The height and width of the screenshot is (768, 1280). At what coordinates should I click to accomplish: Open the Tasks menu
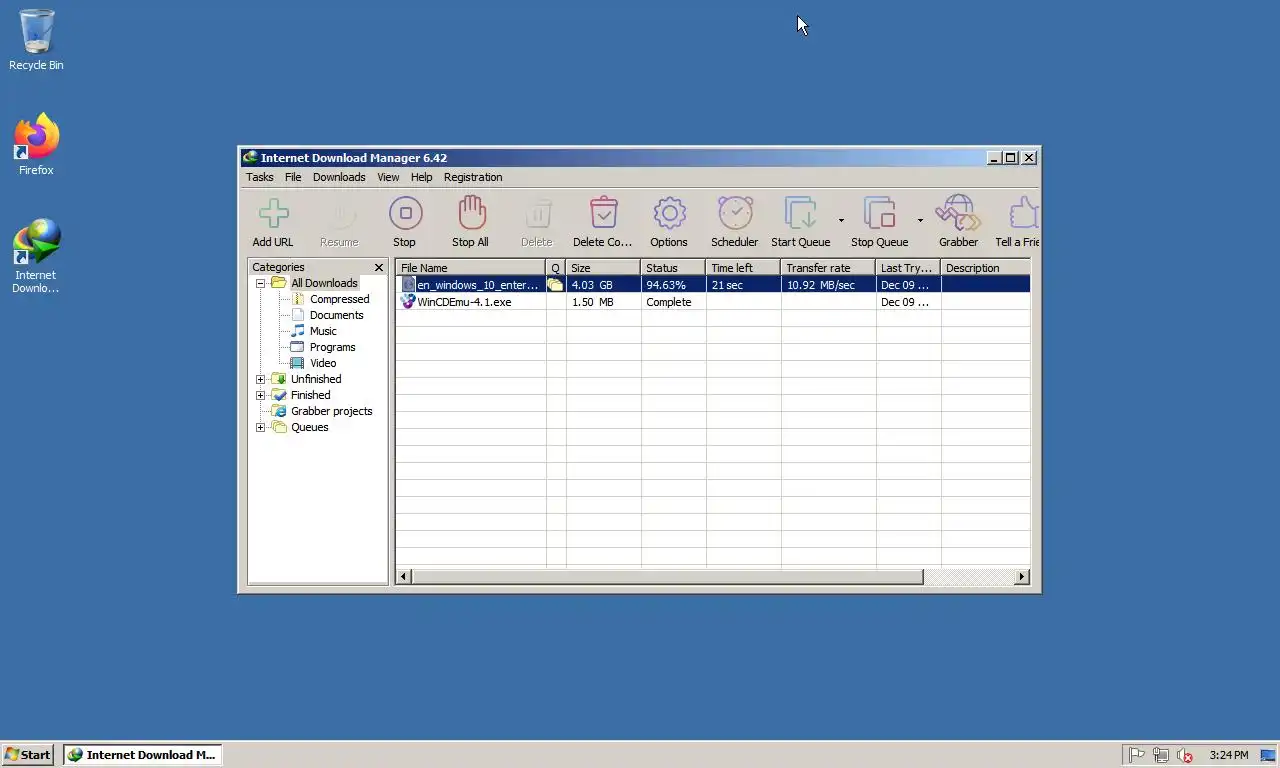(260, 177)
